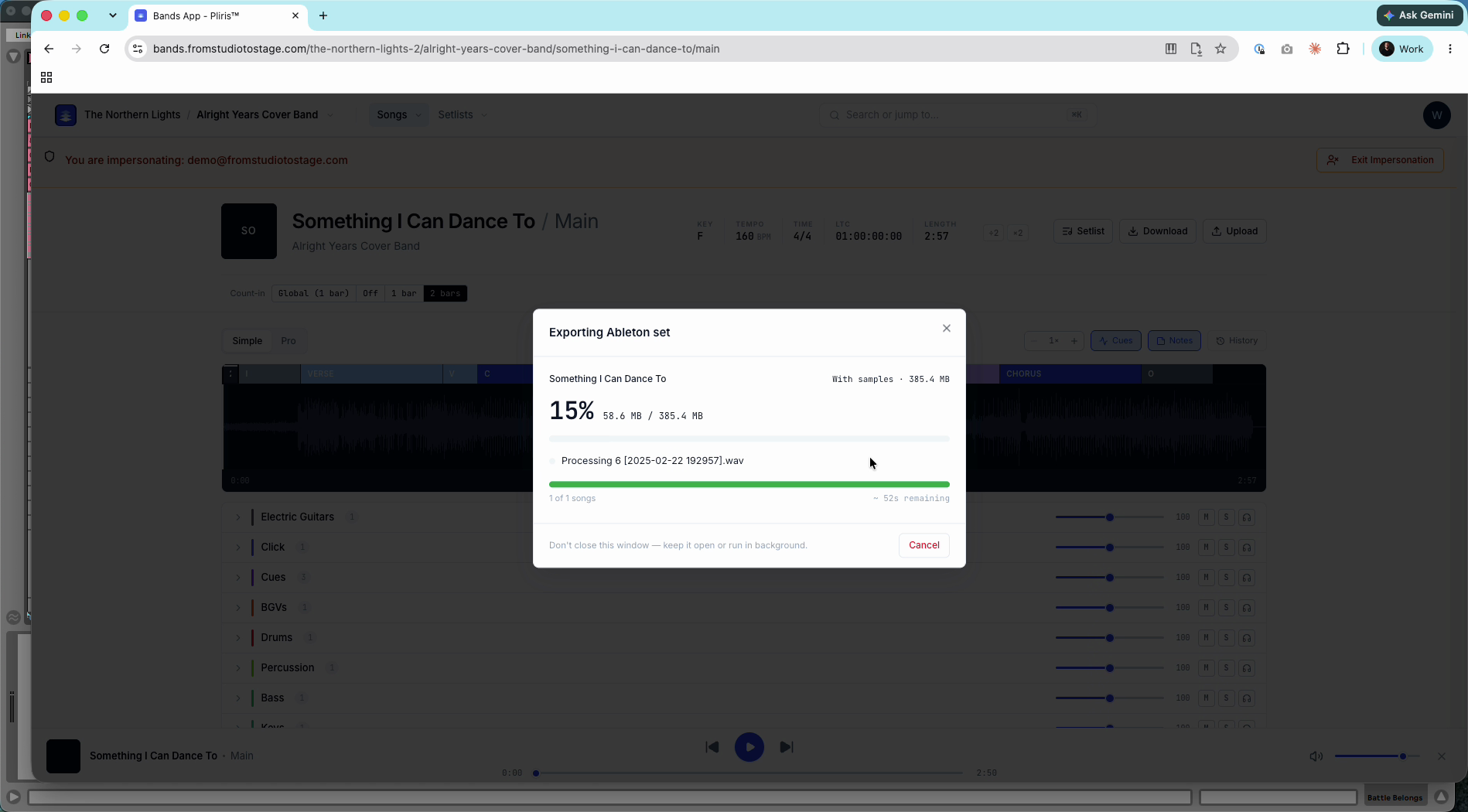Skip to next song in player
Screen dimensions: 1468x812
[787, 747]
